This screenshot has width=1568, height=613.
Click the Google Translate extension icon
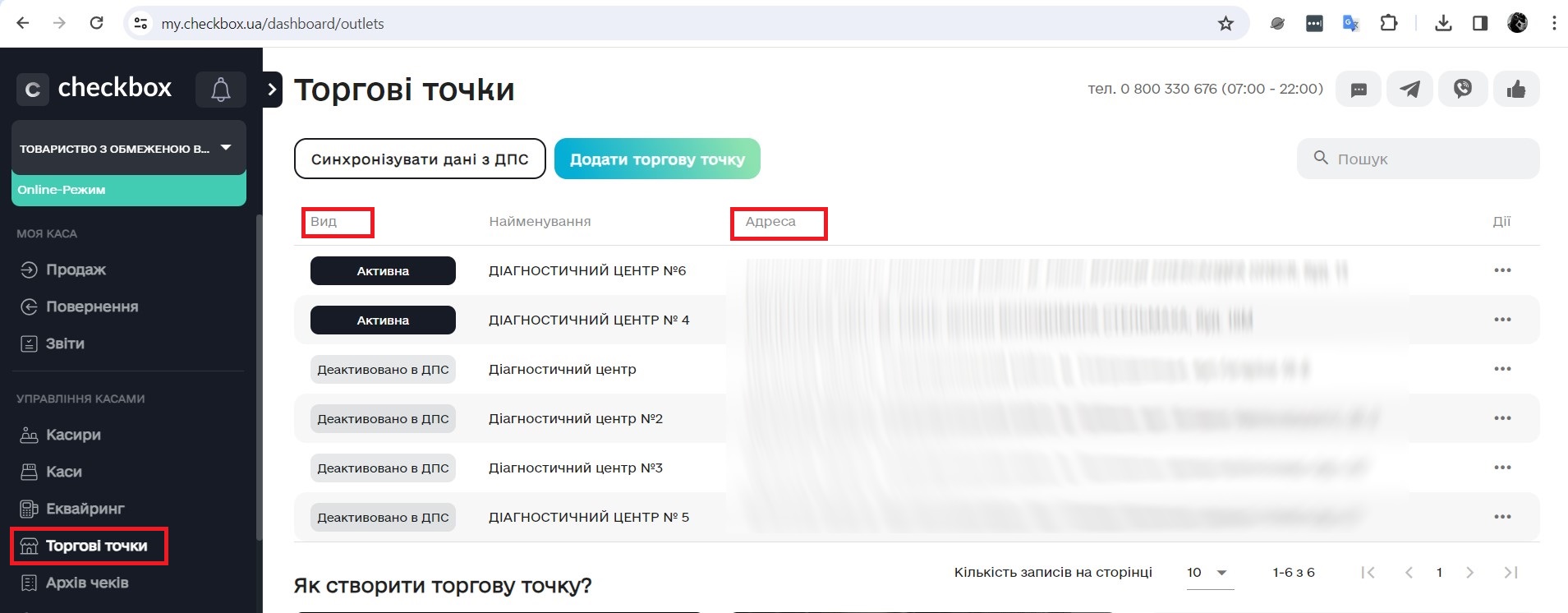pos(1350,24)
